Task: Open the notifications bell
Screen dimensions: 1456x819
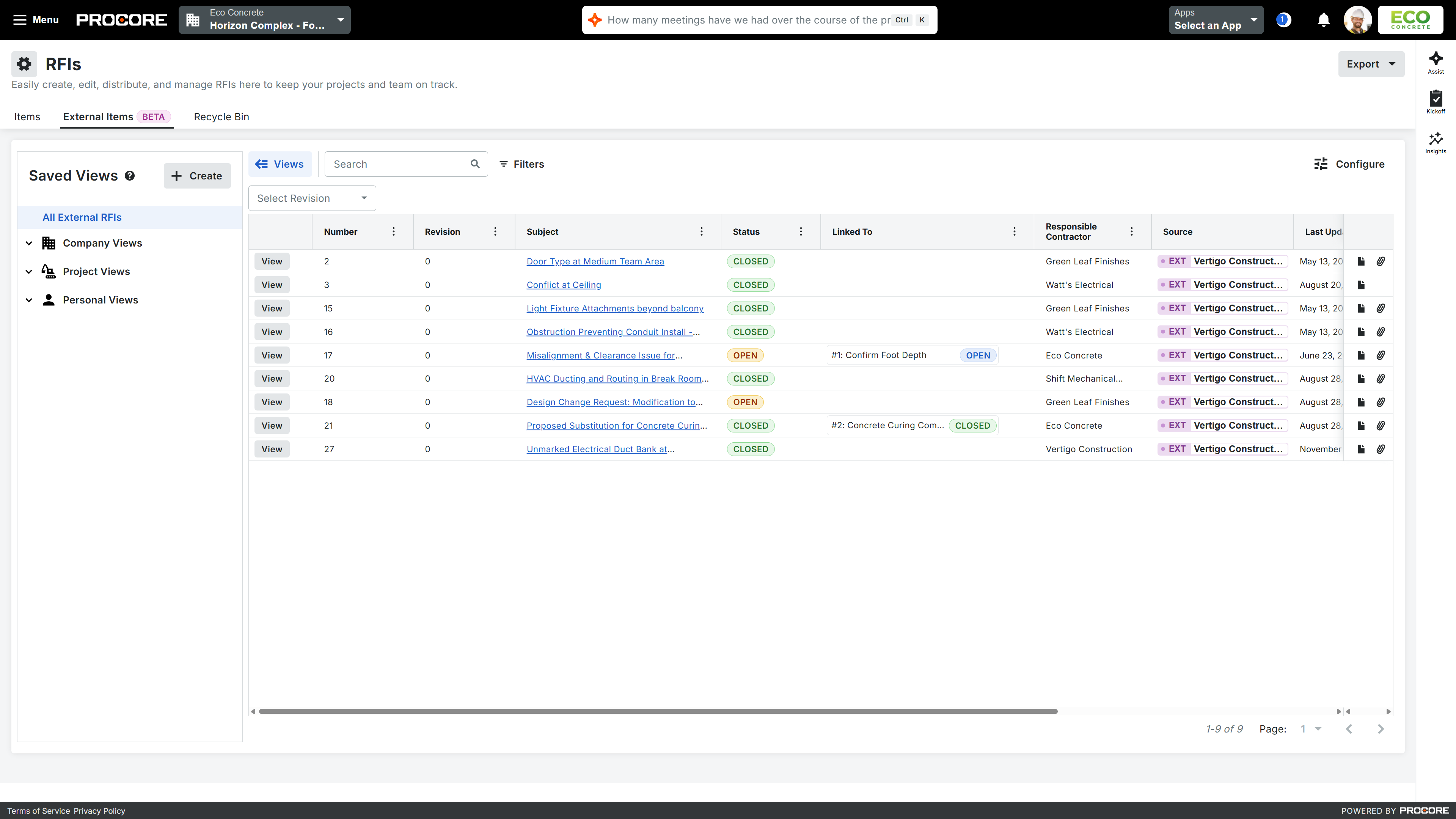Action: [x=1323, y=20]
